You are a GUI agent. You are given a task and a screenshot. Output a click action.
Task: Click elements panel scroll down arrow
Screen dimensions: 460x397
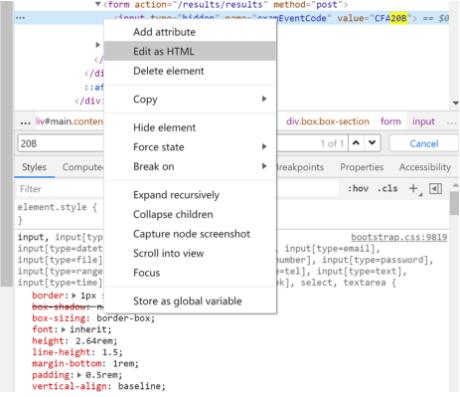[455, 103]
